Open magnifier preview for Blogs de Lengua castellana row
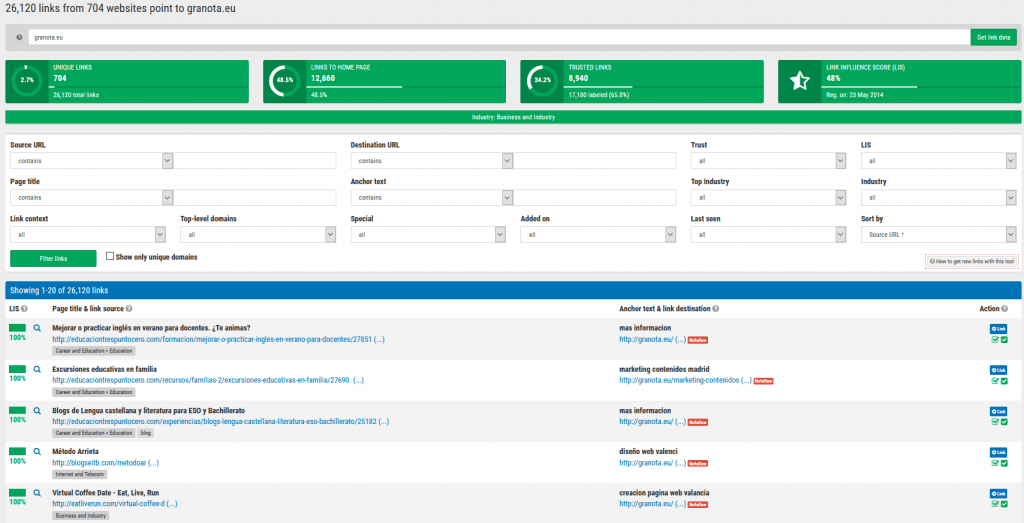Viewport: 1024px width, 523px height. (x=37, y=411)
